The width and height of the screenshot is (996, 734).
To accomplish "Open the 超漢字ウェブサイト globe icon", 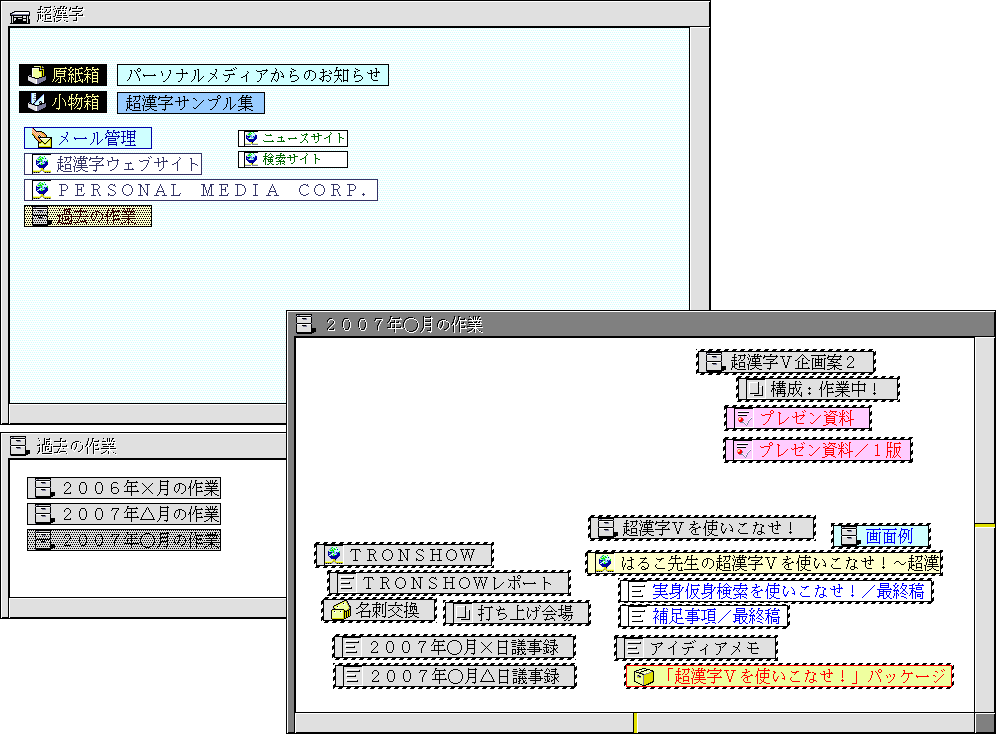I will coord(41,164).
